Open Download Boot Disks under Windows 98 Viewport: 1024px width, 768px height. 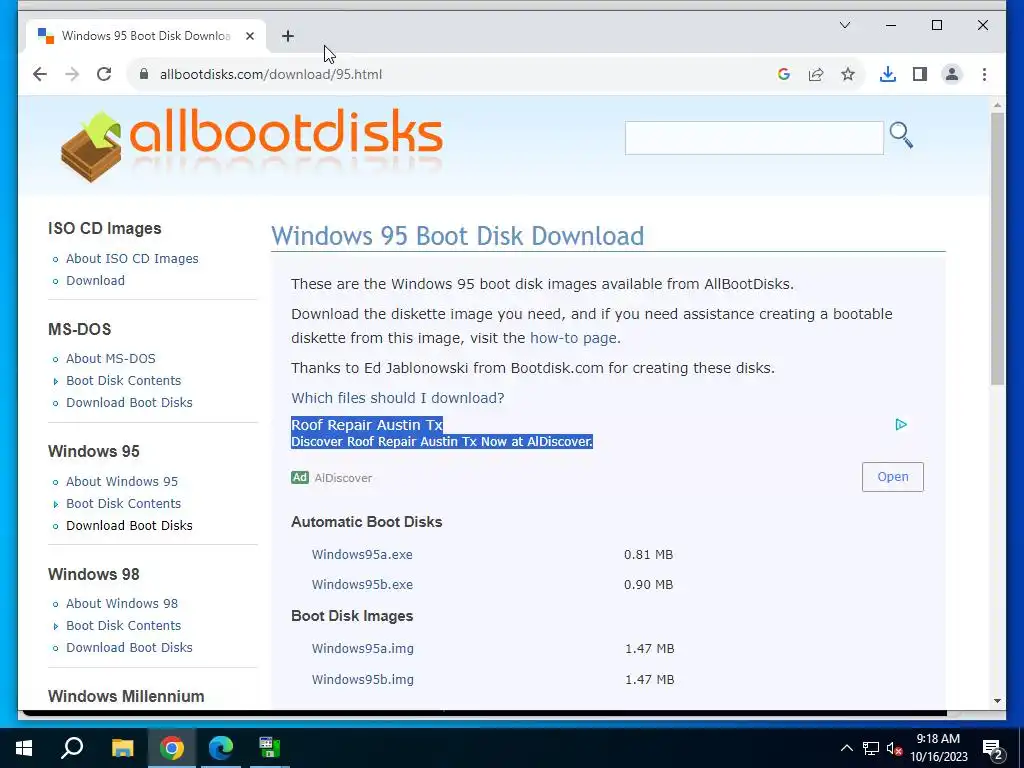[129, 647]
